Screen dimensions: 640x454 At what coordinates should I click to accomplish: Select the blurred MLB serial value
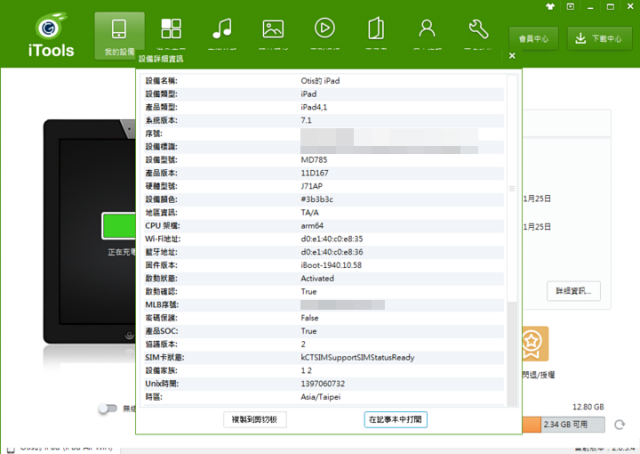(x=342, y=305)
